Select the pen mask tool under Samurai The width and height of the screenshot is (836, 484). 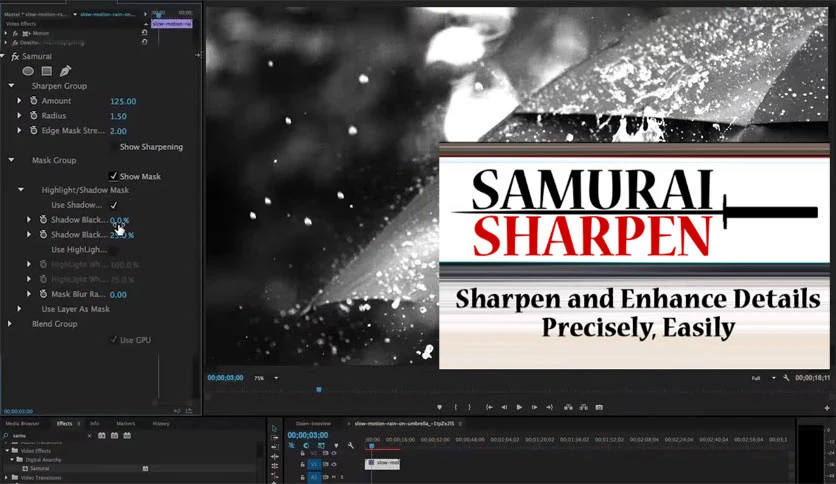(65, 71)
